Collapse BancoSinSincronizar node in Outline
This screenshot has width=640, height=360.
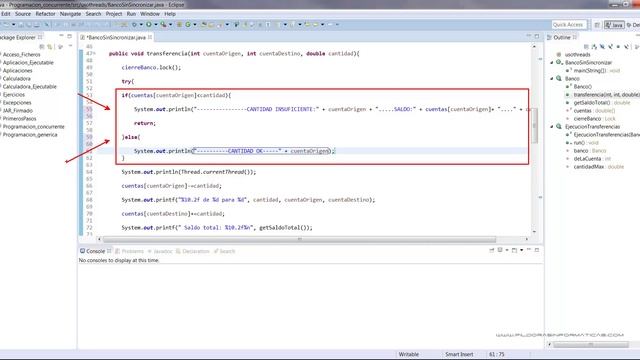click(x=552, y=62)
